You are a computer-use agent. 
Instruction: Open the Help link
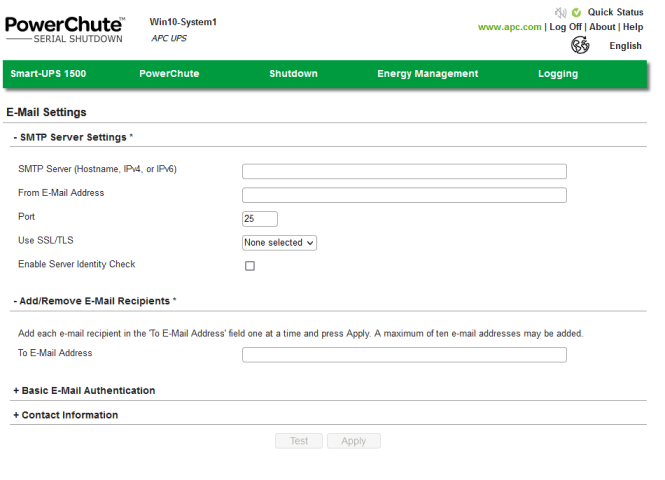coord(633,27)
